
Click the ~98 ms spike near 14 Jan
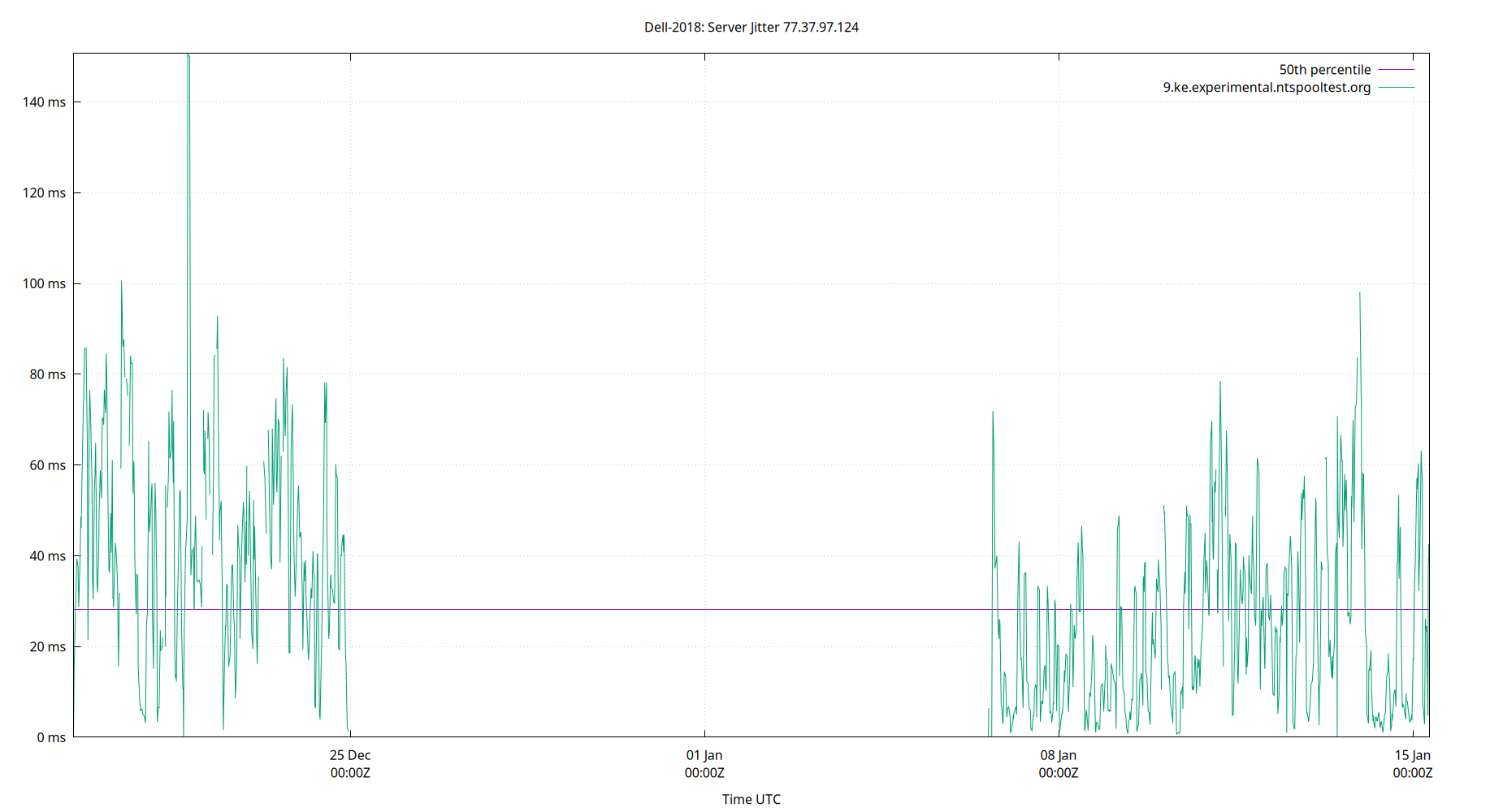1360,294
